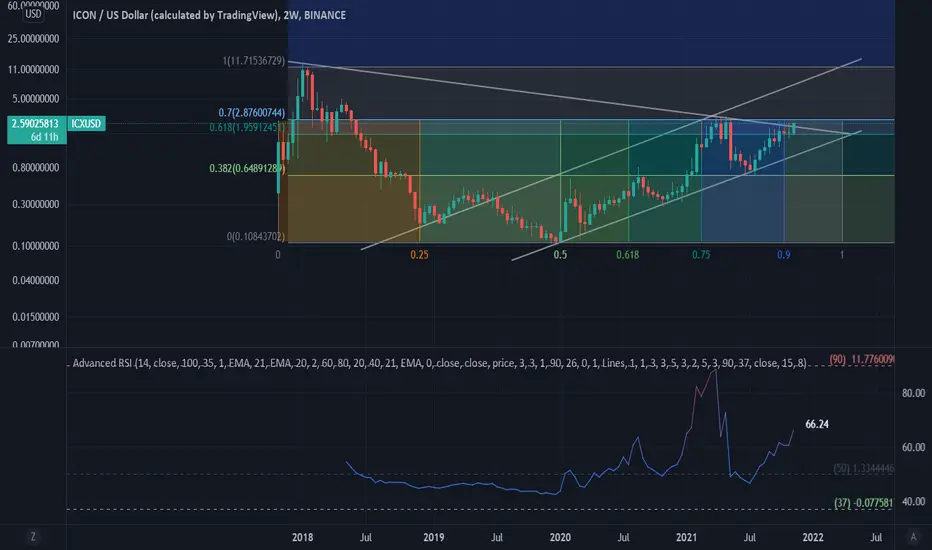Click the 25.00000000 price axis label

coord(33,39)
